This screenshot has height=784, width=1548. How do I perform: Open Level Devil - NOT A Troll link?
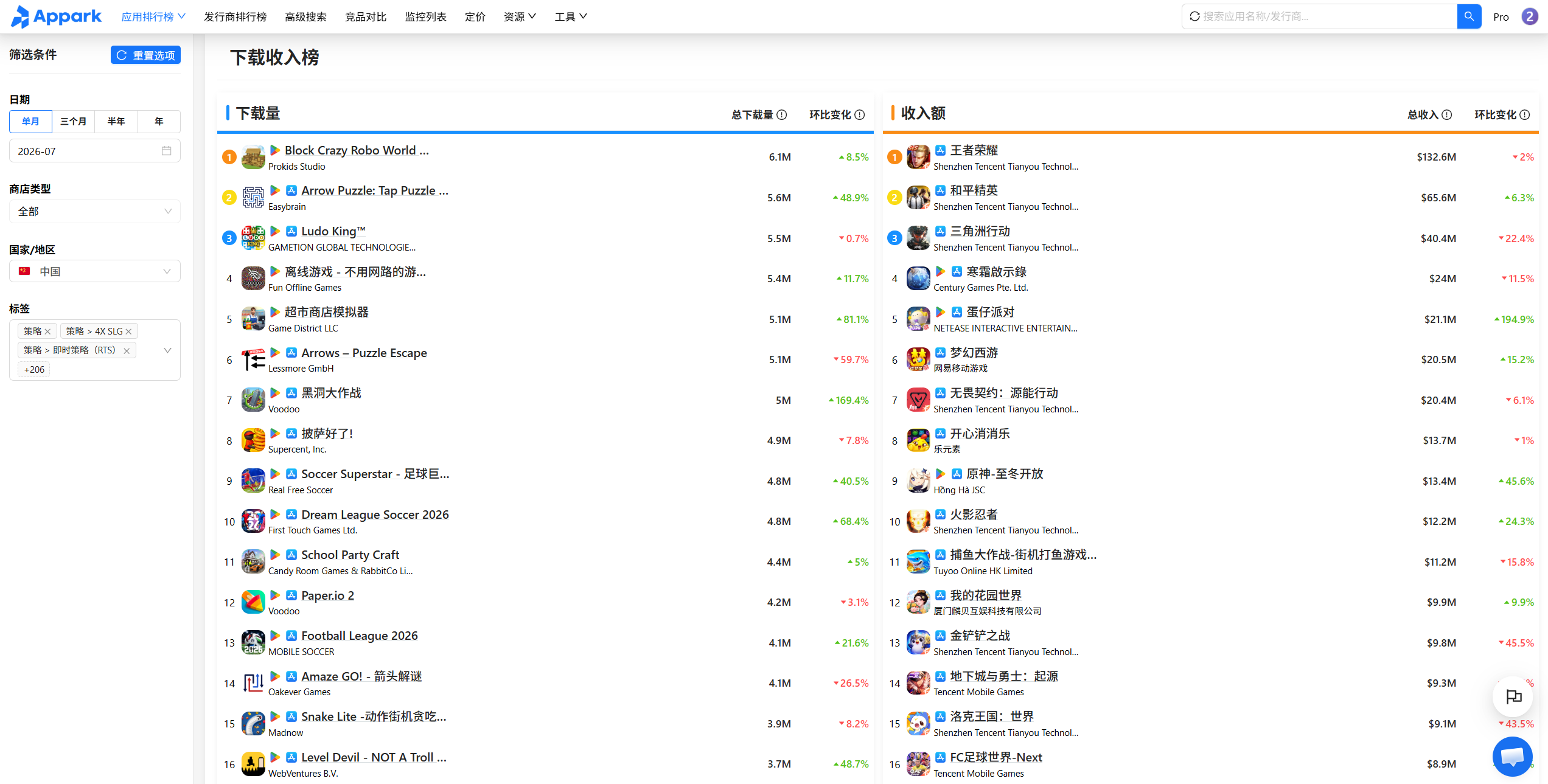[374, 757]
